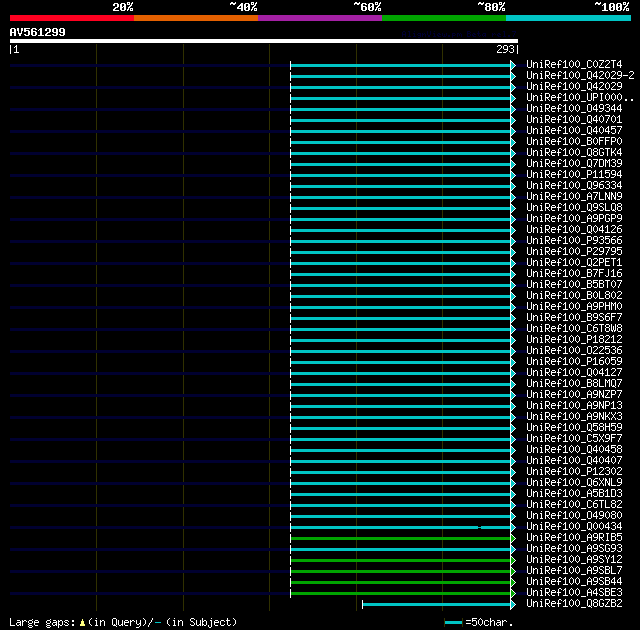This screenshot has height=630, width=640.
Task: Open the UniRef100_A9SBL7 label
Action: [x=574, y=571]
